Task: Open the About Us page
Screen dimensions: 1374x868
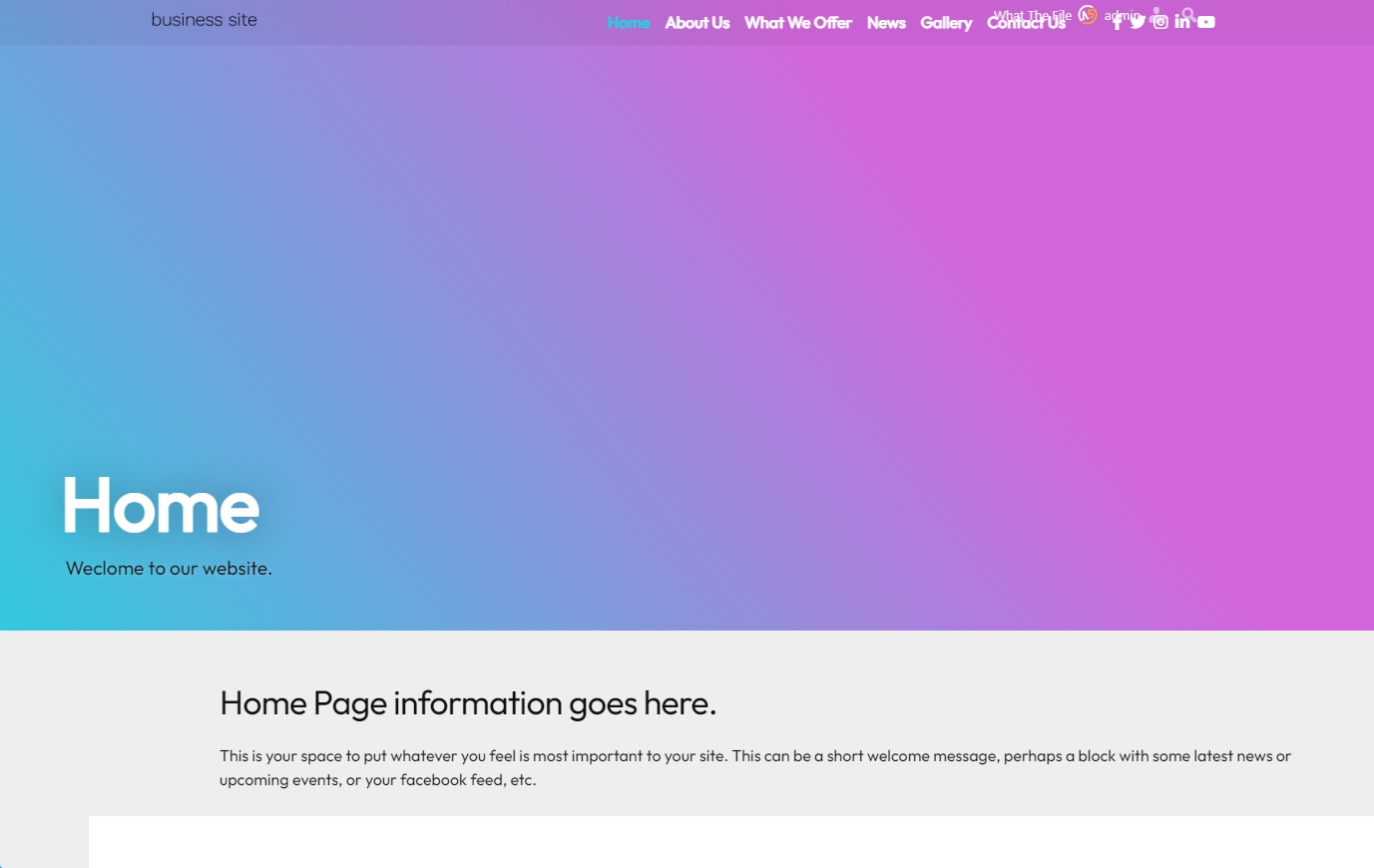Action: click(697, 23)
